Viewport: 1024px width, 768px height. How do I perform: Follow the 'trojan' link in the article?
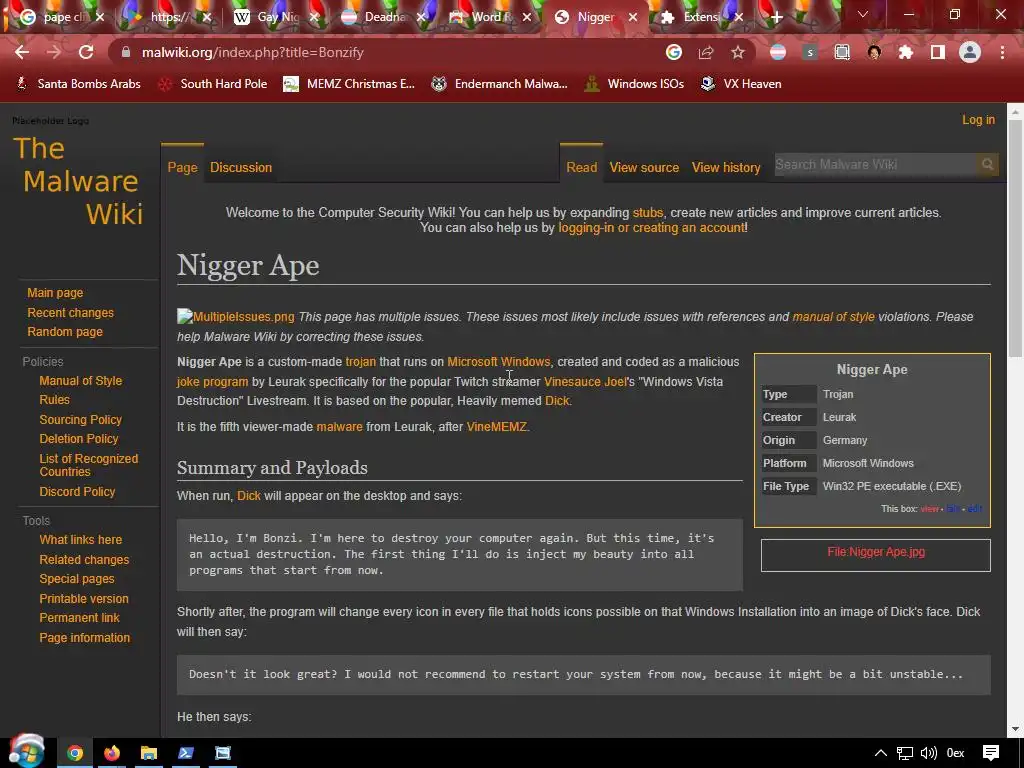point(360,362)
